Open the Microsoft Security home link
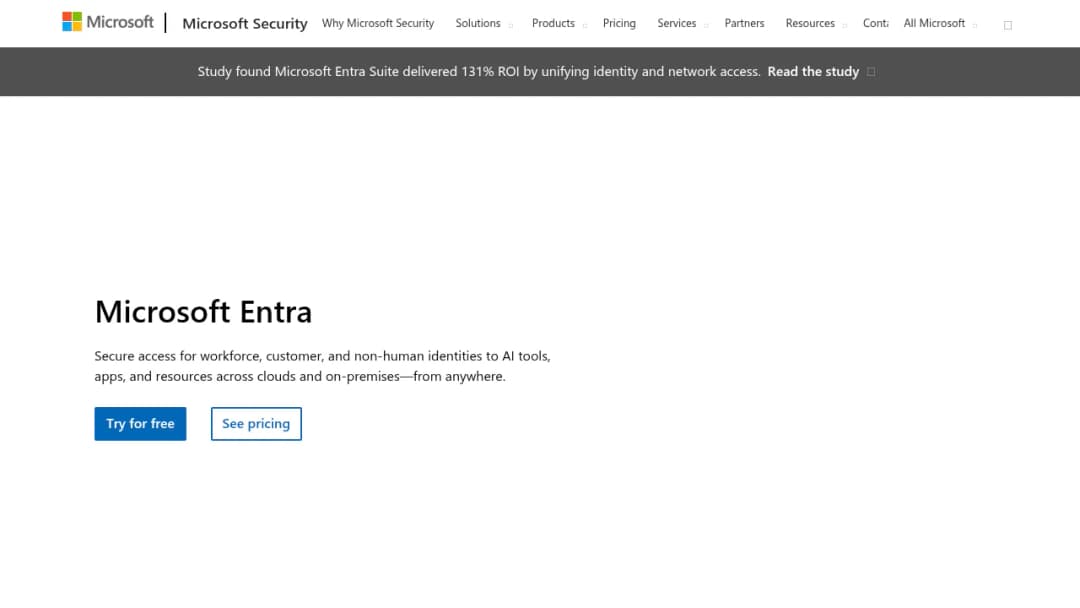The height and width of the screenshot is (608, 1080). coord(245,23)
